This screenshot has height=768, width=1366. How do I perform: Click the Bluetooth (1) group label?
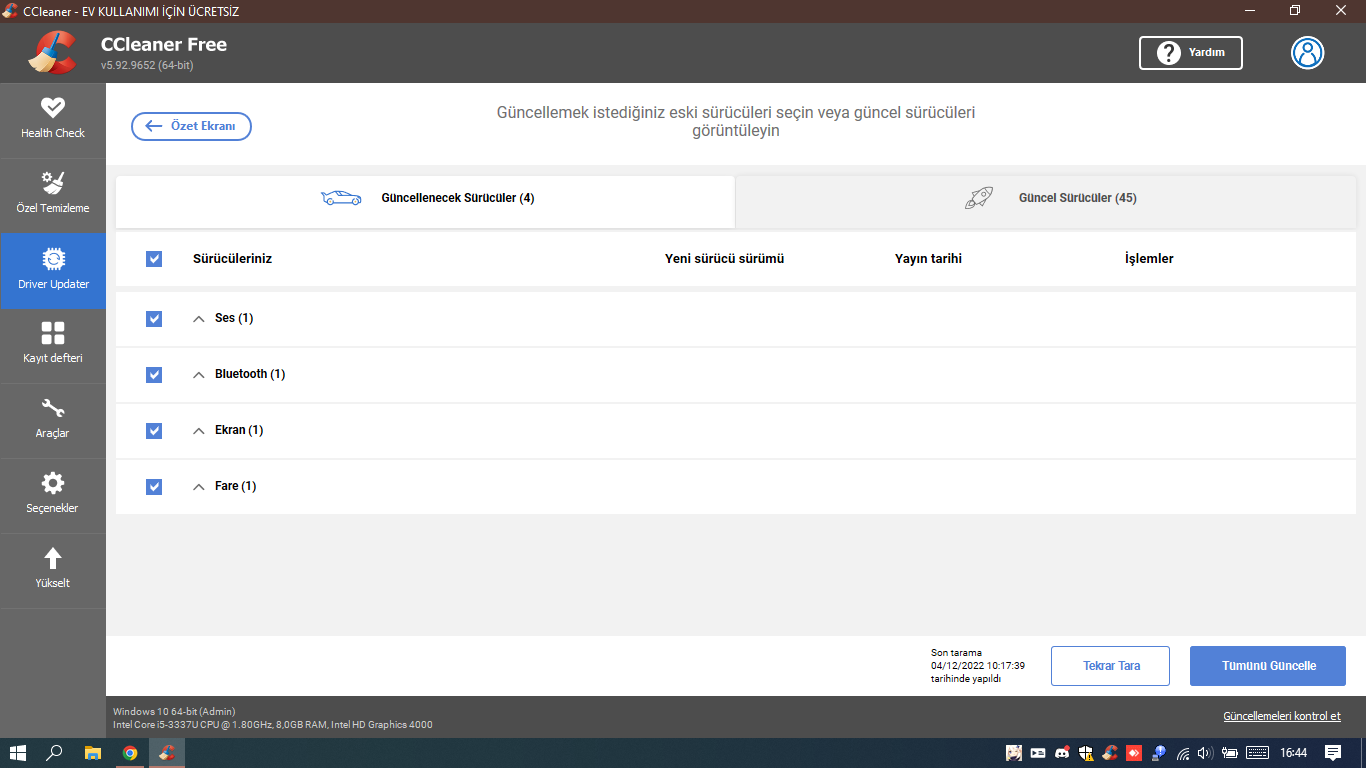[250, 374]
